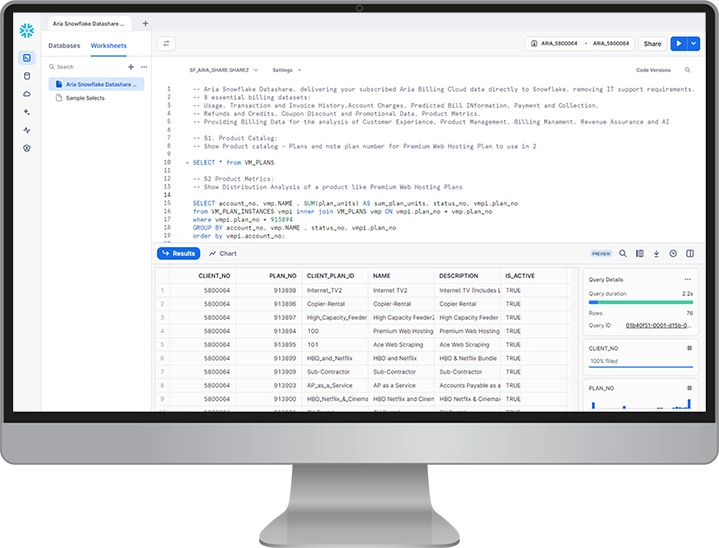
Task: Switch to the Databases tab
Action: point(64,45)
